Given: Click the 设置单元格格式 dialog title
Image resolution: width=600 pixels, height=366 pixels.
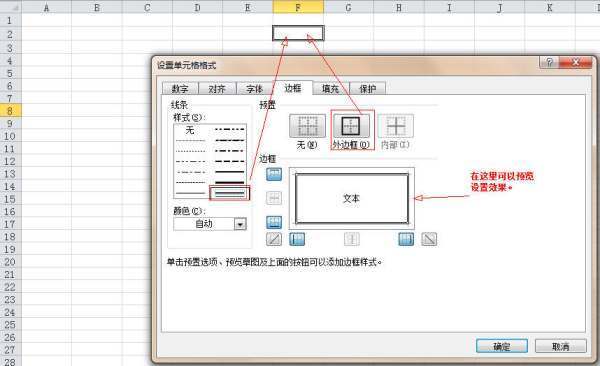Looking at the screenshot, I should [187, 65].
